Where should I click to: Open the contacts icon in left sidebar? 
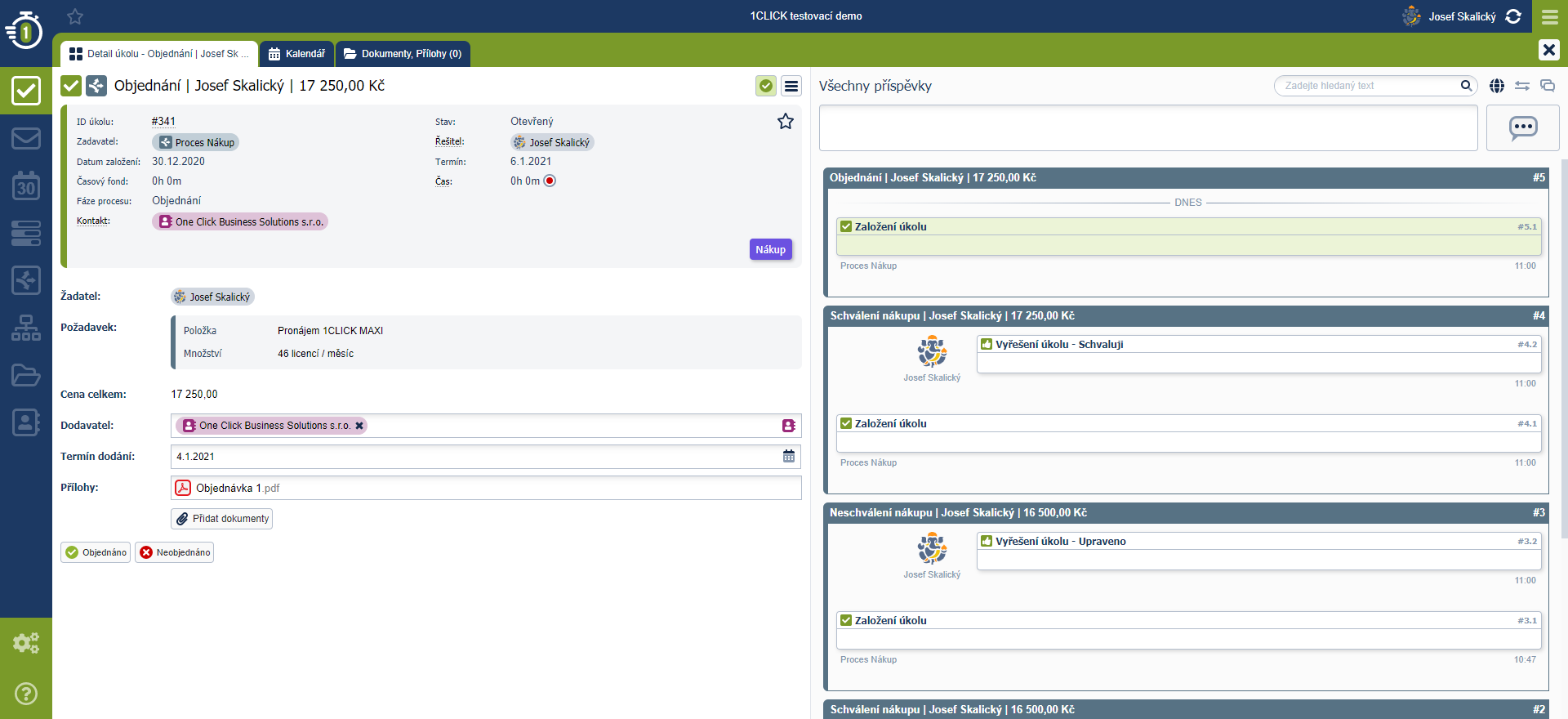(26, 422)
